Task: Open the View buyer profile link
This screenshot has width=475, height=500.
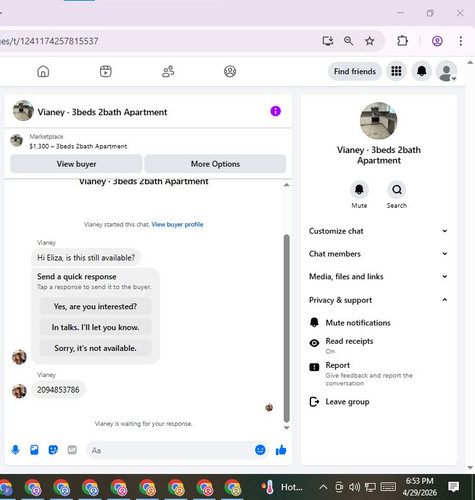Action: click(x=177, y=224)
